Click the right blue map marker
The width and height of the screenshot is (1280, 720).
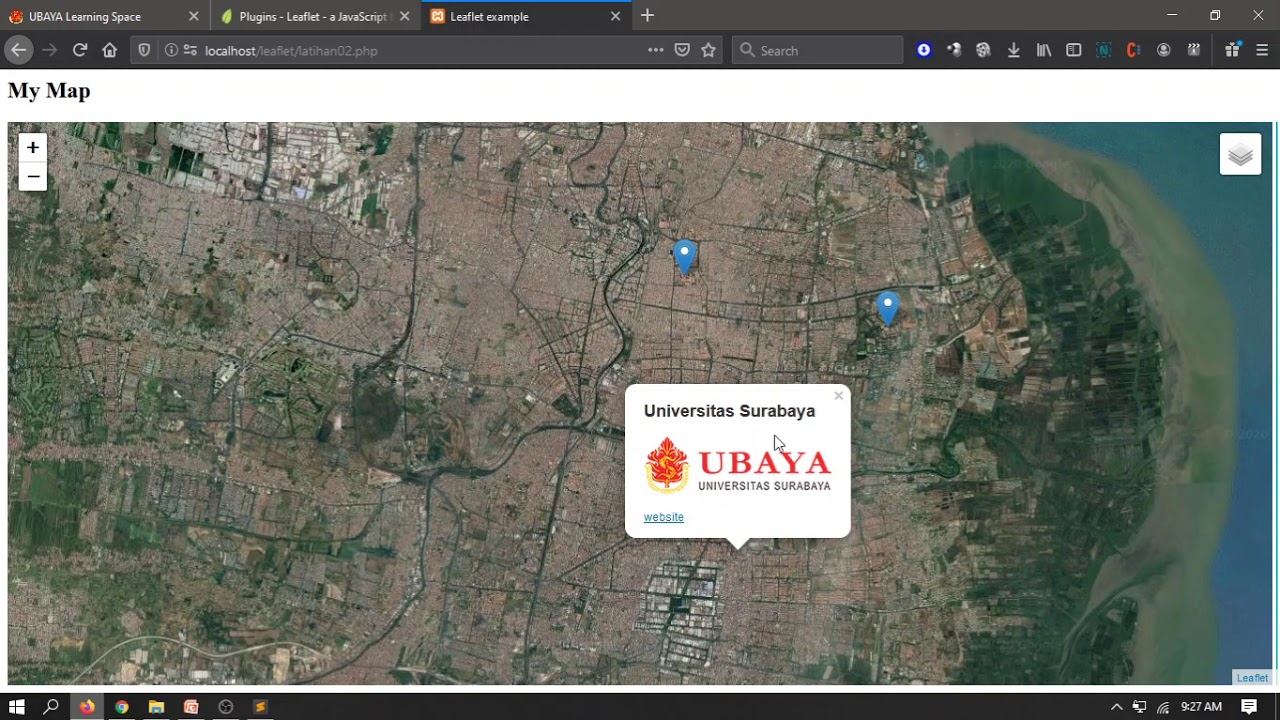(887, 307)
